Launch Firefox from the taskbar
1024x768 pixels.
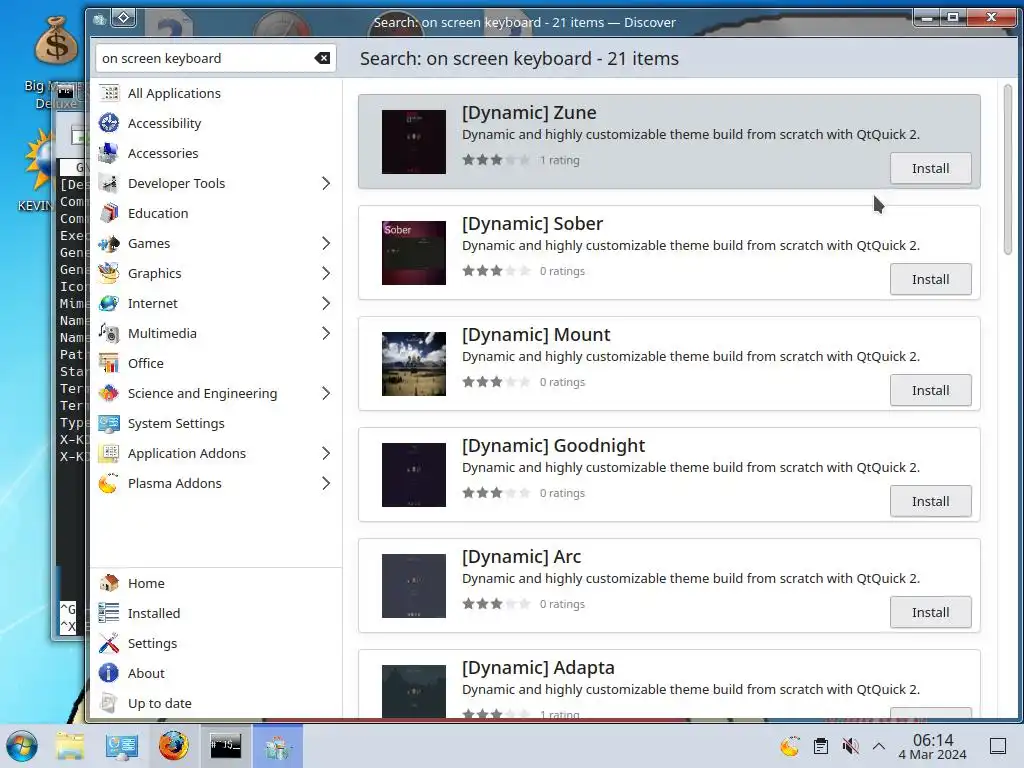(x=174, y=746)
